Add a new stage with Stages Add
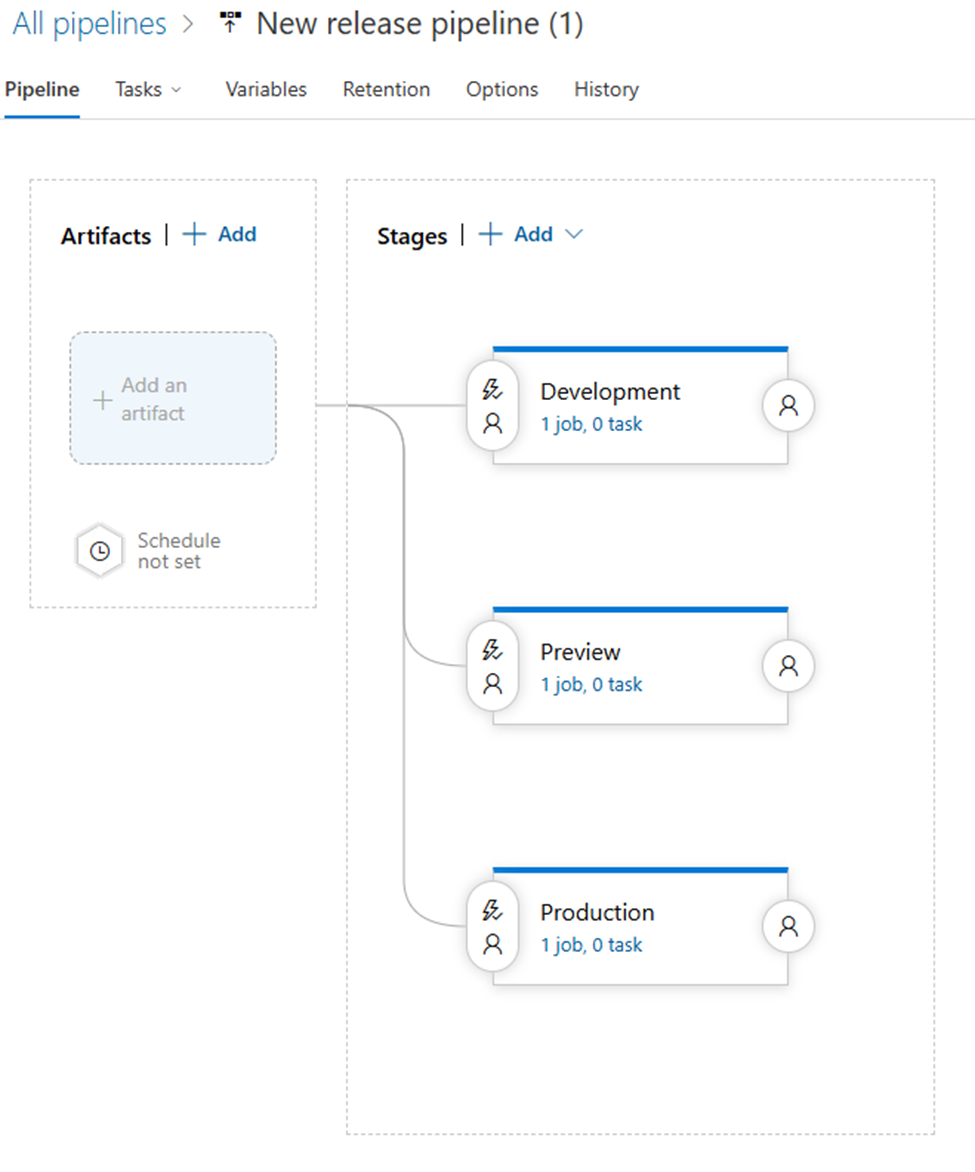The height and width of the screenshot is (1172, 975). (x=517, y=234)
